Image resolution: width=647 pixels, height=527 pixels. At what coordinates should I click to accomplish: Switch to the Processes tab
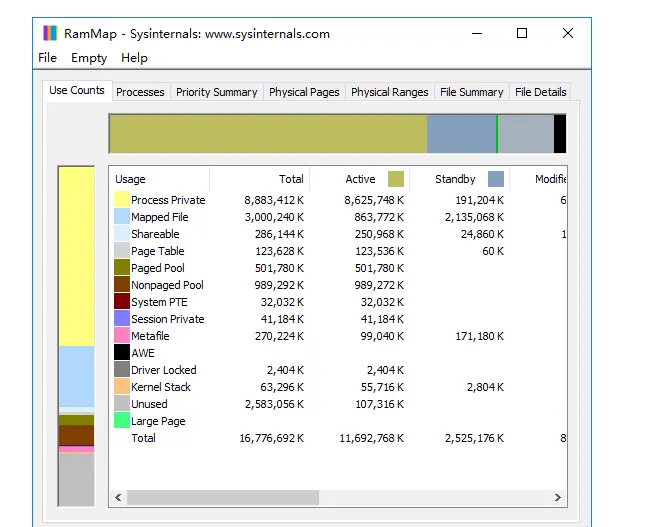pos(140,92)
